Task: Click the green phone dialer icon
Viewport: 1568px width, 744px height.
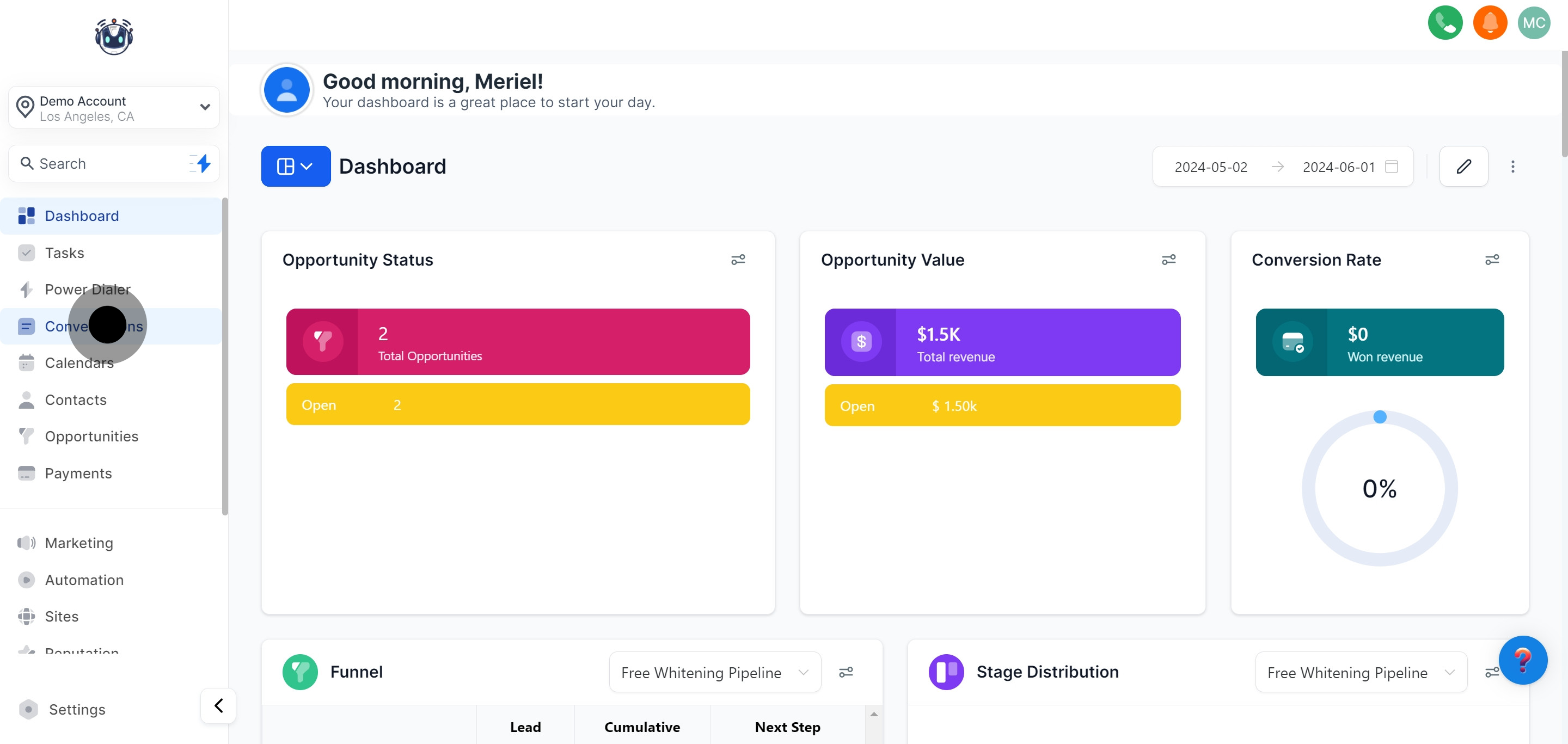Action: 1444,23
